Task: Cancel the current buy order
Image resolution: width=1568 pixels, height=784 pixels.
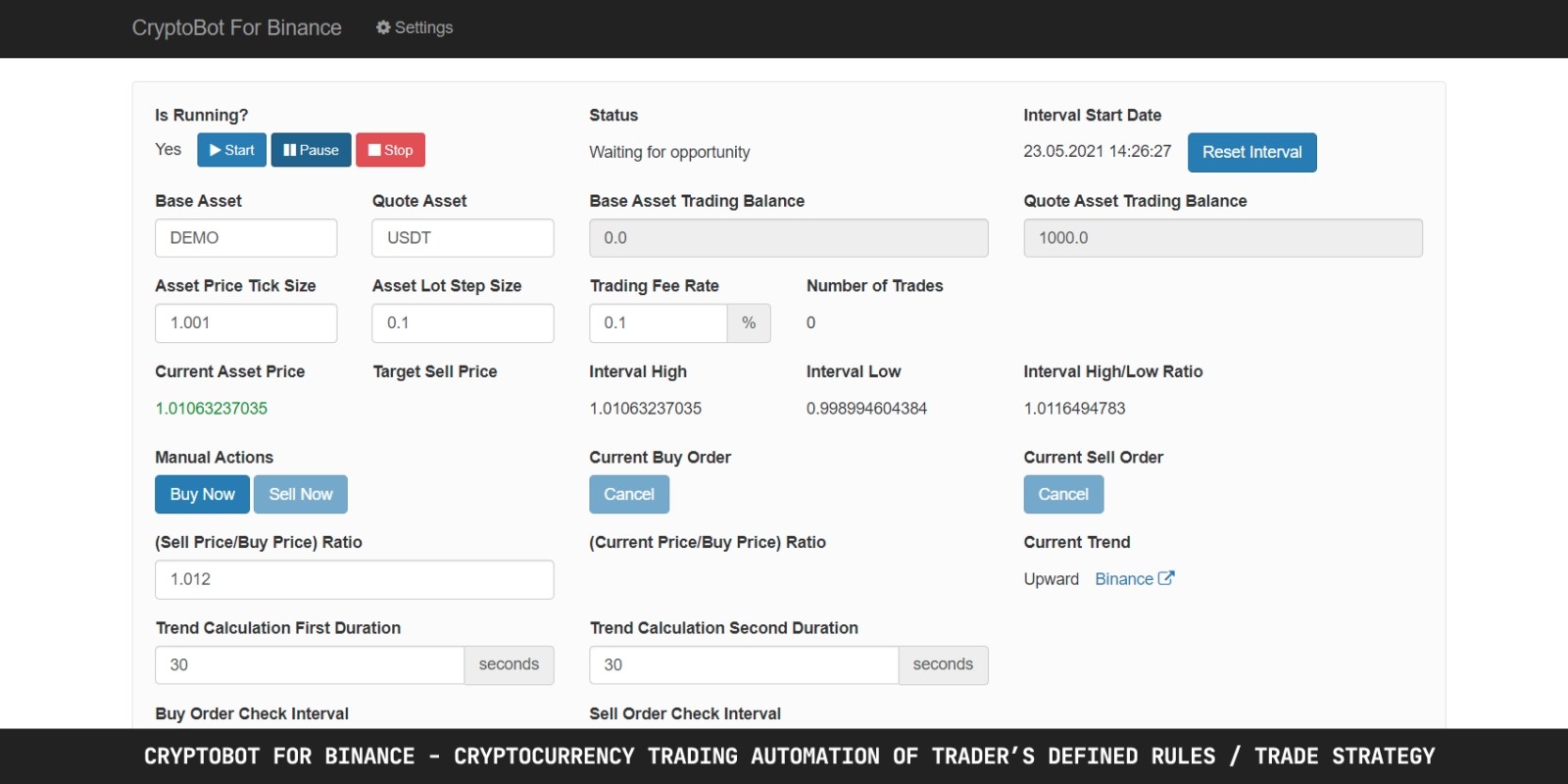Action: (629, 494)
